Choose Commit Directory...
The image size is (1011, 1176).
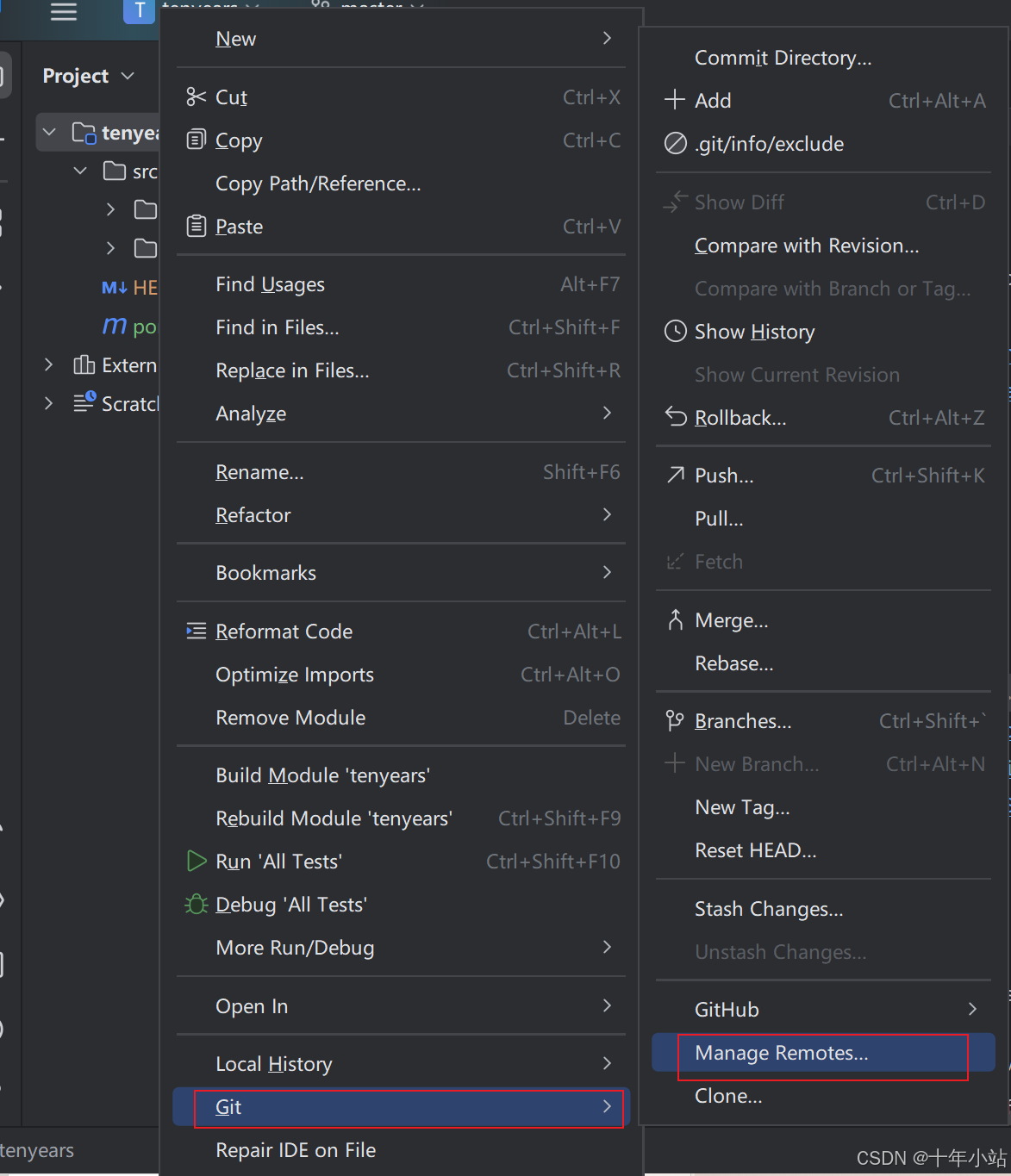pos(824,58)
